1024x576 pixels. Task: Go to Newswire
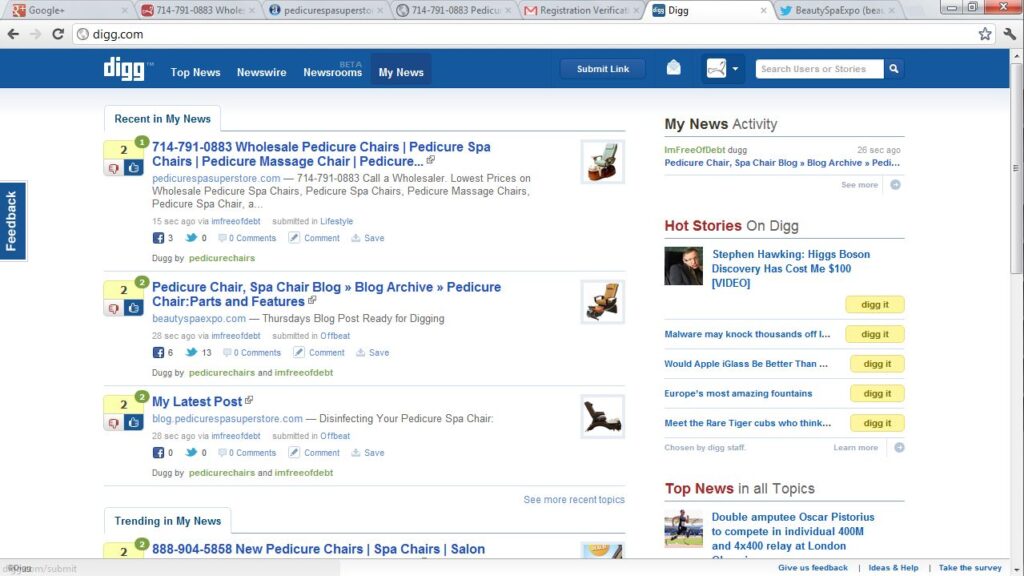pos(261,72)
